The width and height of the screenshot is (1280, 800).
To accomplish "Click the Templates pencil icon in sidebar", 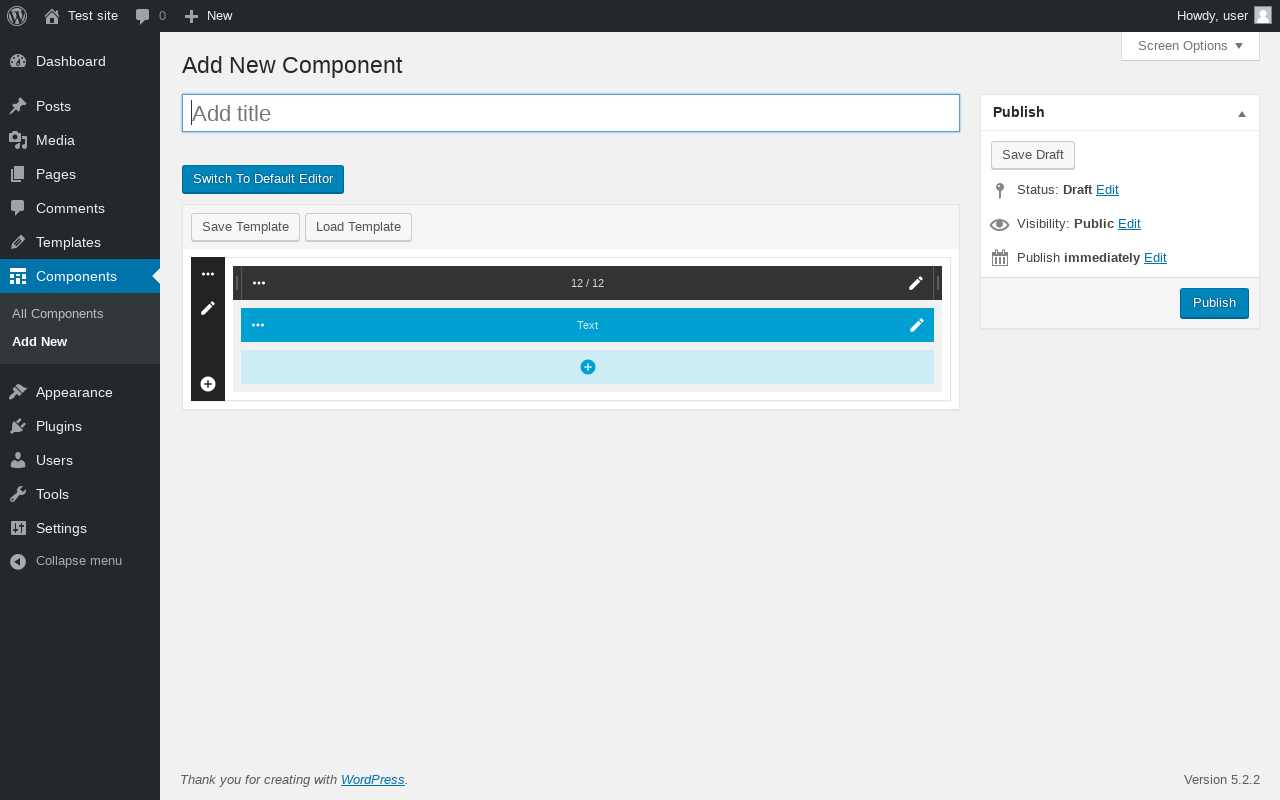I will click(x=18, y=242).
